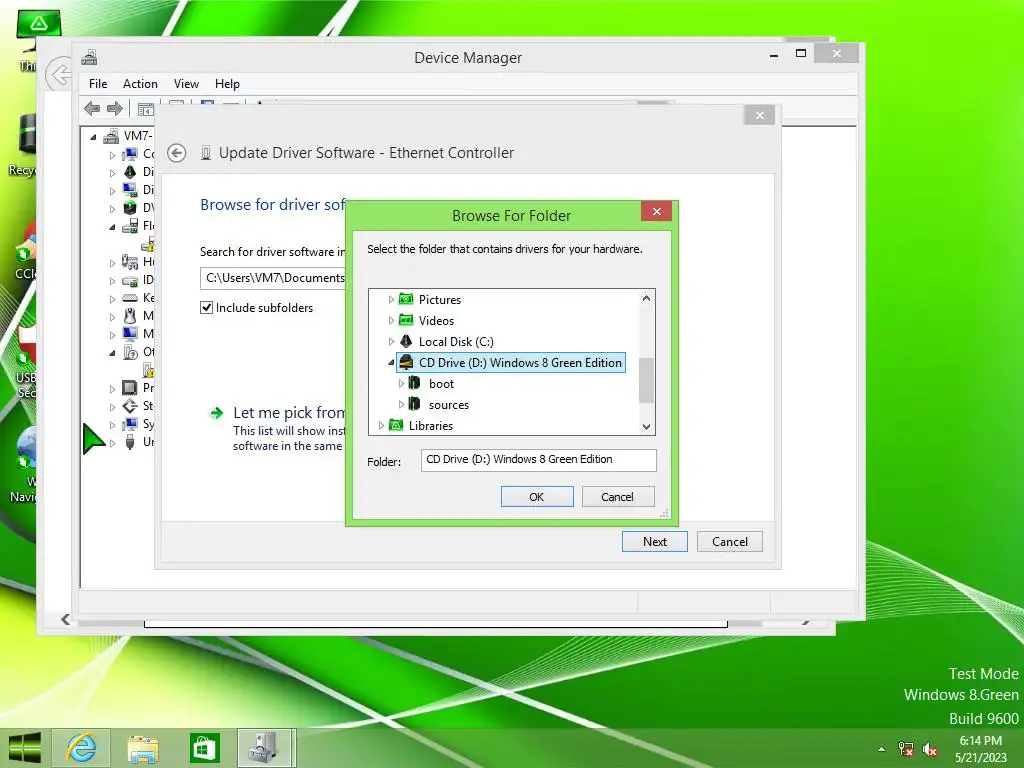Click the Folder name input field

538,460
